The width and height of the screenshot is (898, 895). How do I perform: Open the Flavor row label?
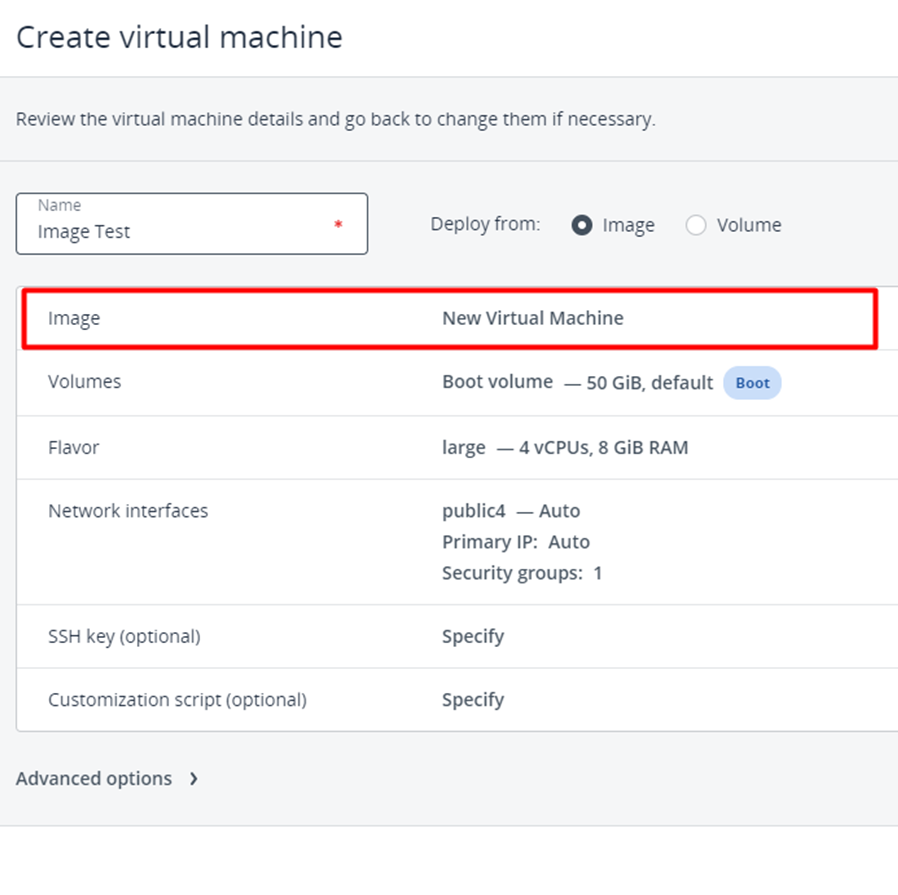[73, 447]
